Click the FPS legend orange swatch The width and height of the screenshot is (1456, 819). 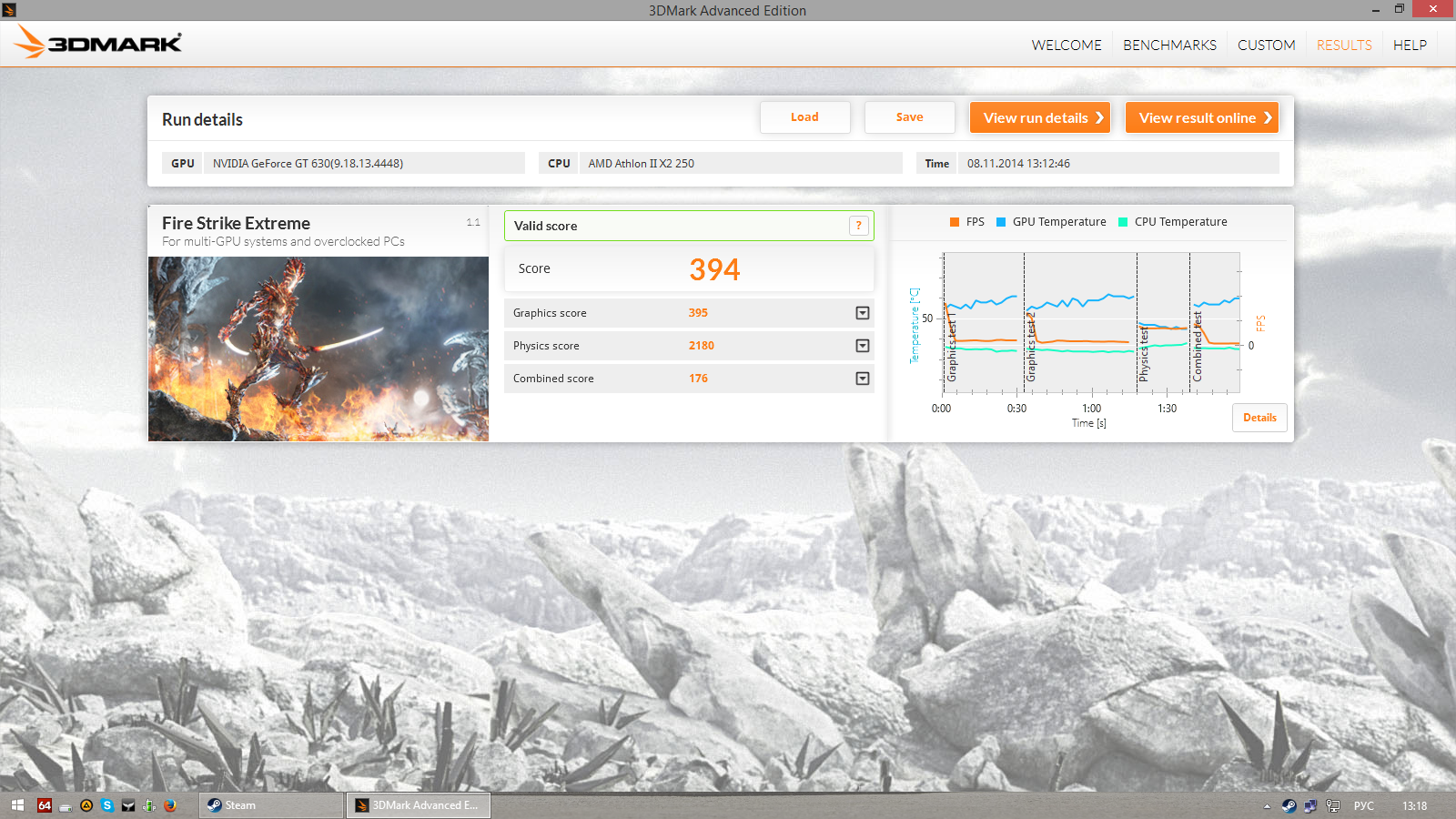click(x=955, y=222)
